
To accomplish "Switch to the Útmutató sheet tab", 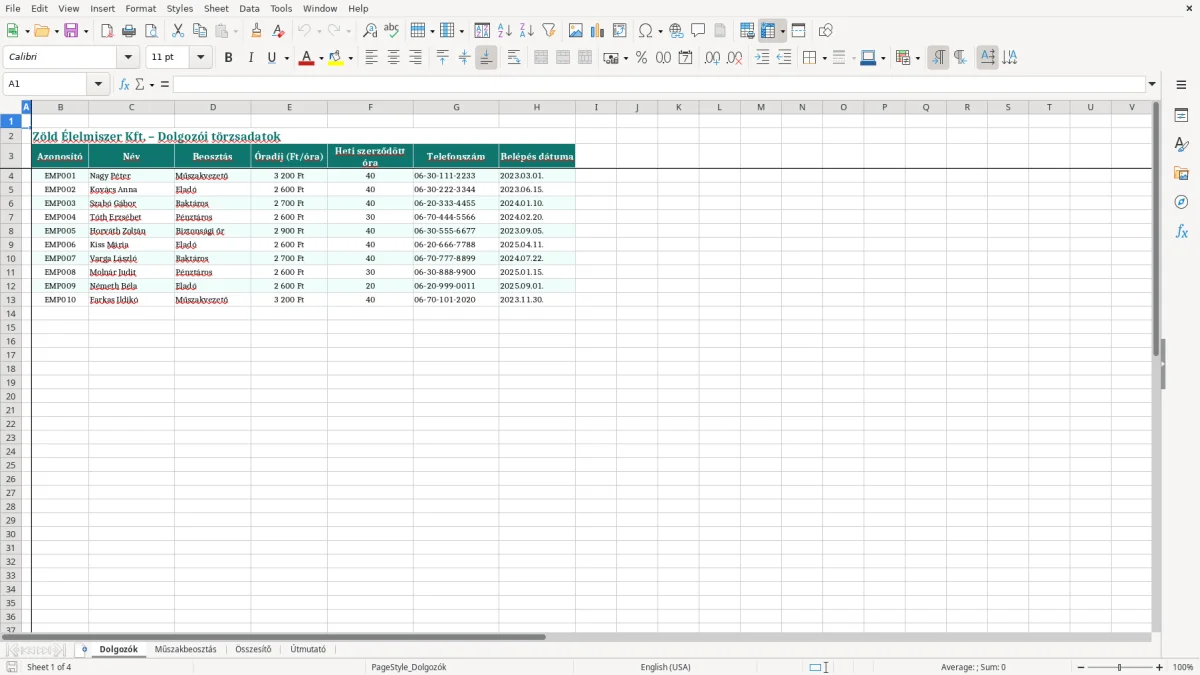I will pos(308,649).
